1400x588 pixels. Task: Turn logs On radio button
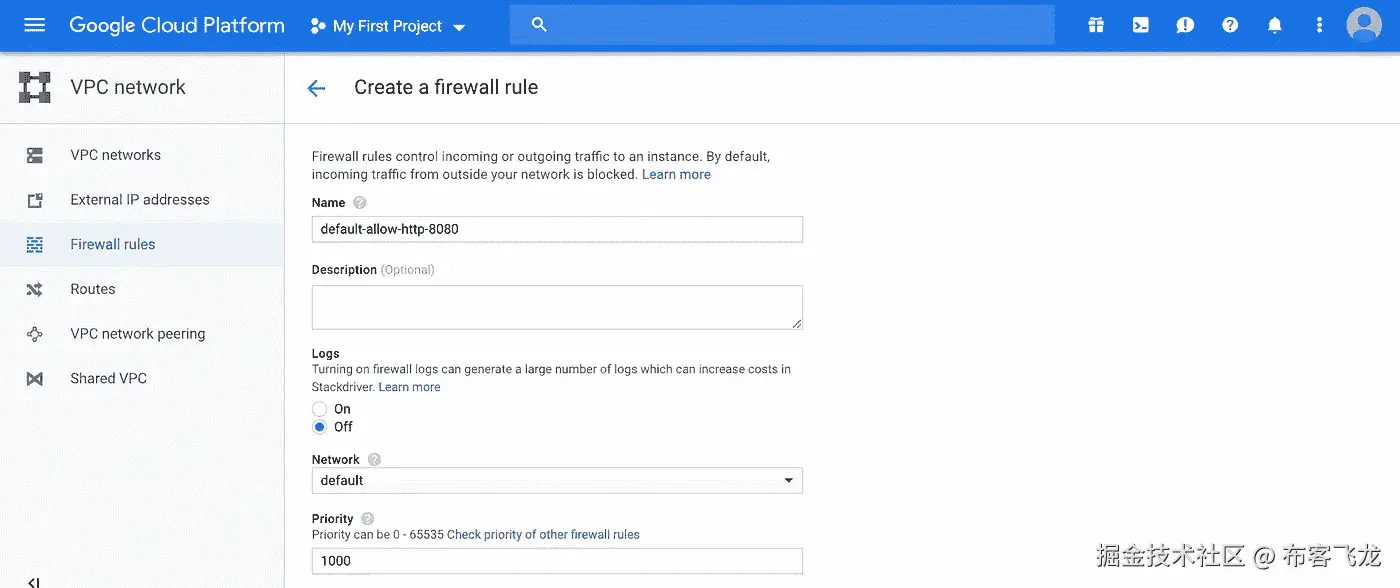[x=320, y=409]
